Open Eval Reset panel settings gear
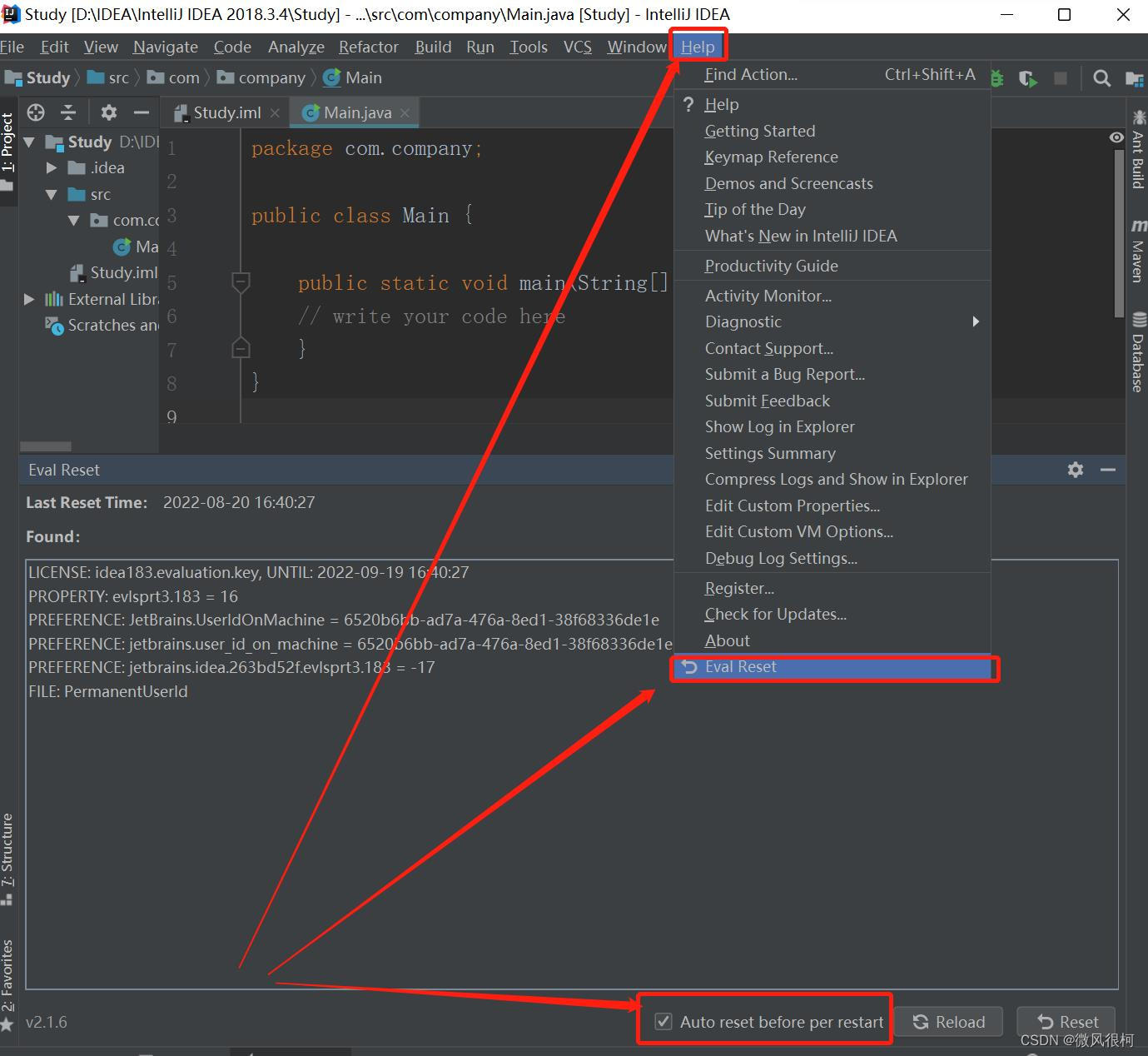Image resolution: width=1148 pixels, height=1056 pixels. (1076, 470)
